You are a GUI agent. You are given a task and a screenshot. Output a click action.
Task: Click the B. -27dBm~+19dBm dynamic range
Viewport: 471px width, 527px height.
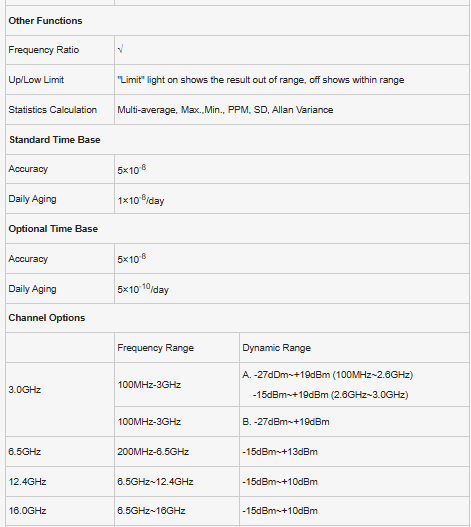(286, 421)
